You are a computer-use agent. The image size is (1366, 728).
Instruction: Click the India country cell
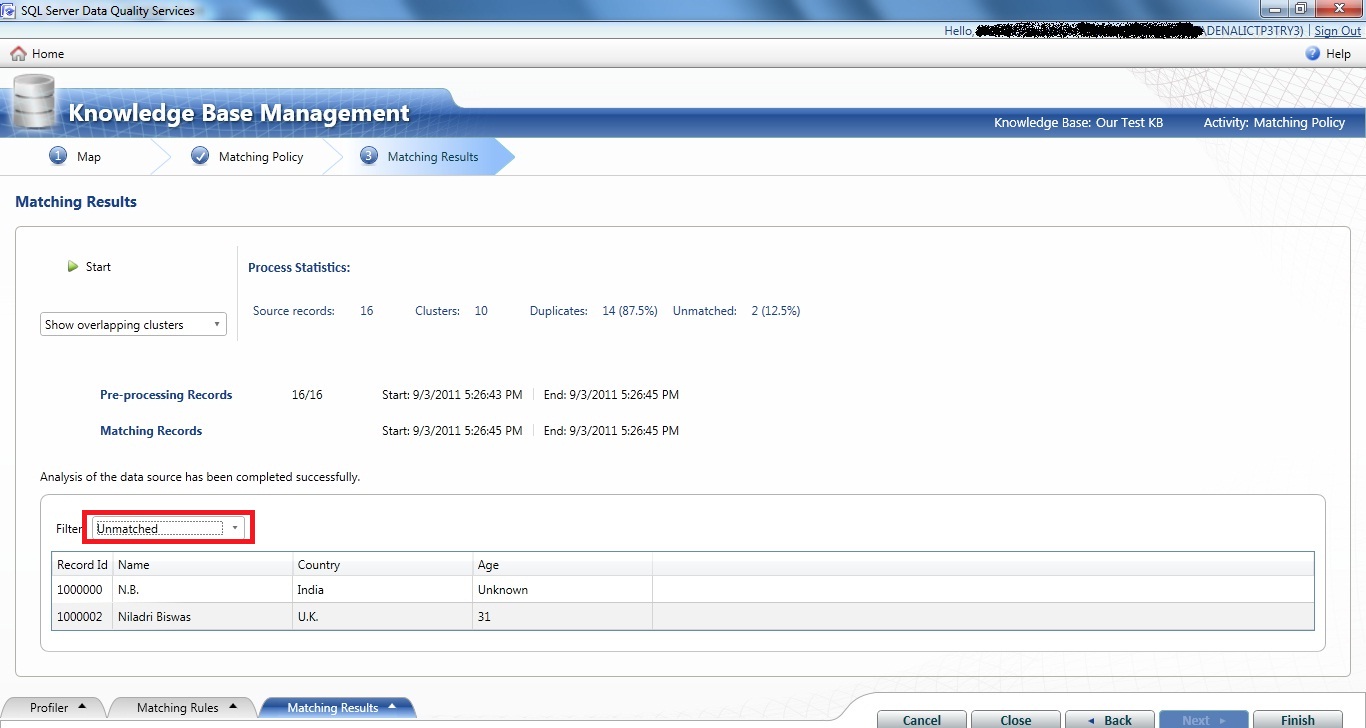click(x=383, y=590)
